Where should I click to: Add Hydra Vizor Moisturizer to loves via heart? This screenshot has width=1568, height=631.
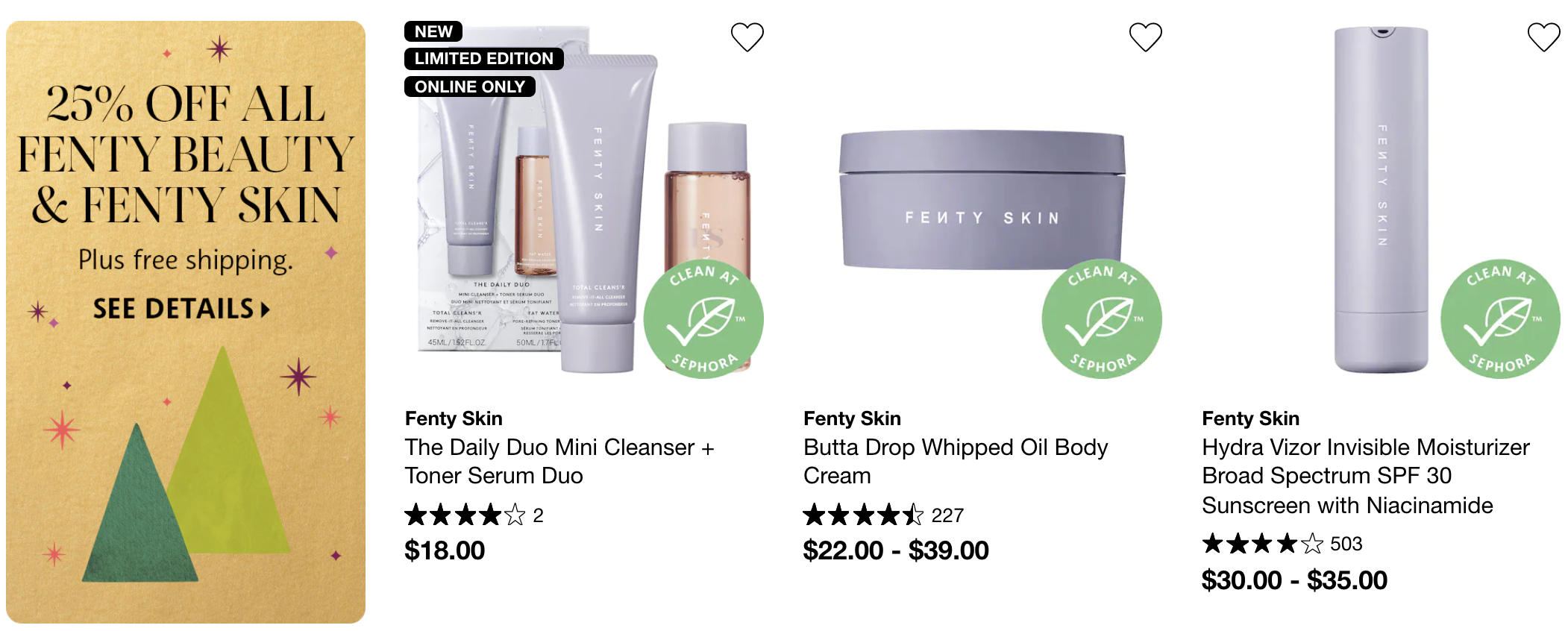pyautogui.click(x=1543, y=37)
